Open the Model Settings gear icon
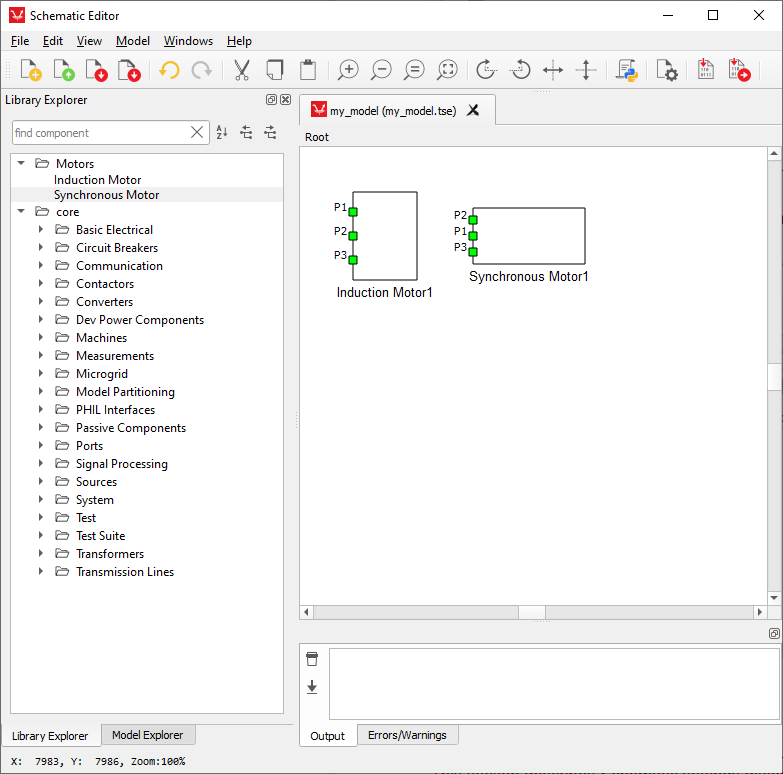 pyautogui.click(x=667, y=70)
